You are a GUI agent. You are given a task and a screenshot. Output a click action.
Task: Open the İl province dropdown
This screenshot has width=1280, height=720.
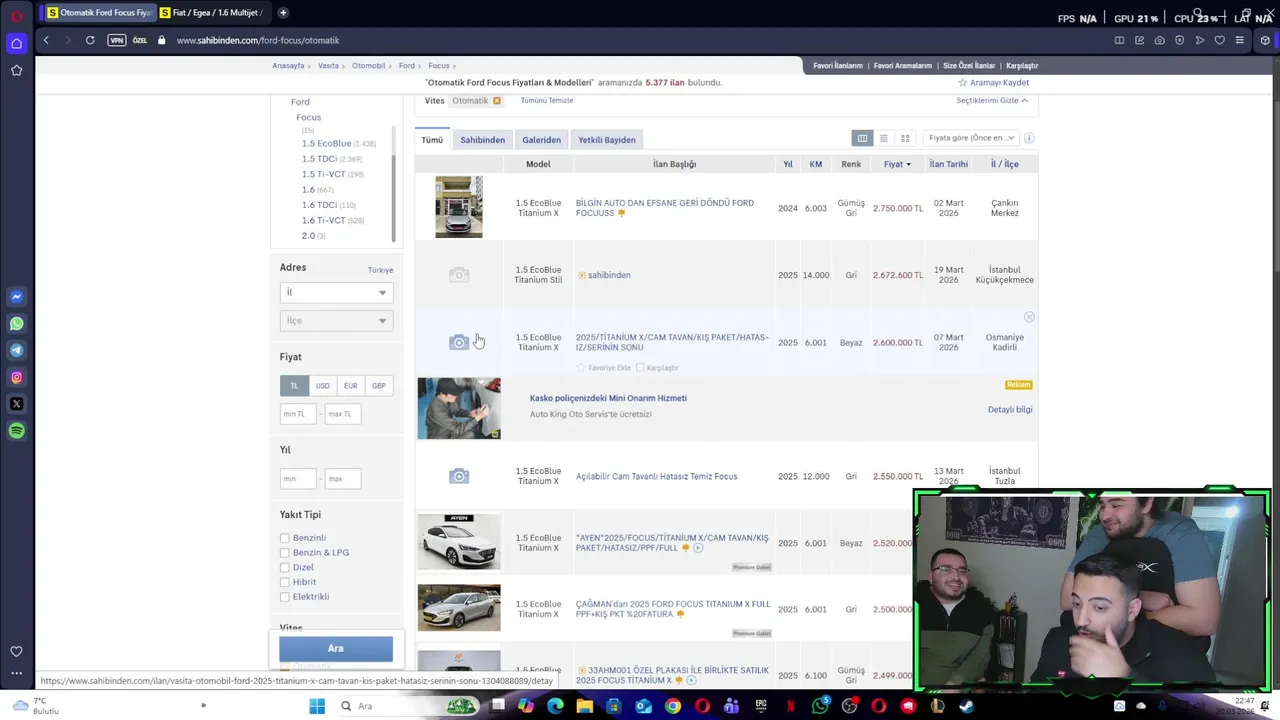click(336, 293)
